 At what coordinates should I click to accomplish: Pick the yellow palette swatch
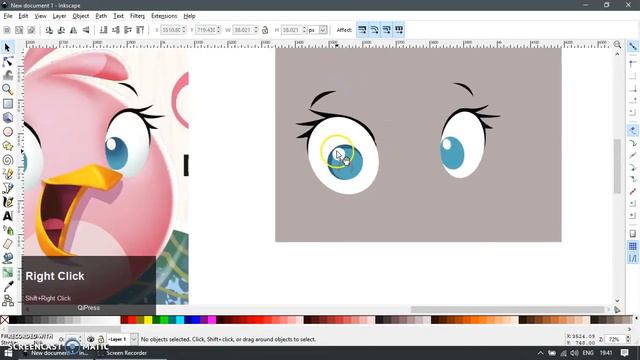tap(148, 320)
